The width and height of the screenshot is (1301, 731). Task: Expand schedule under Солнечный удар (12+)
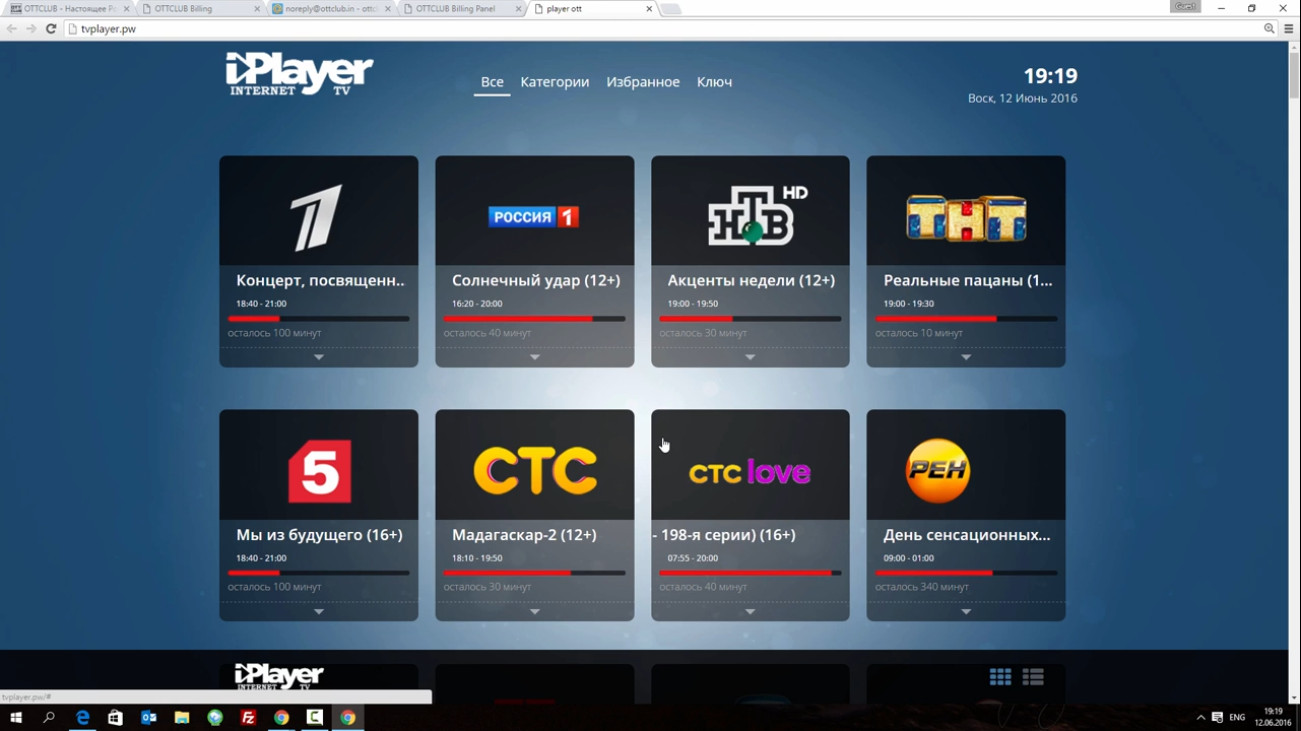click(535, 357)
